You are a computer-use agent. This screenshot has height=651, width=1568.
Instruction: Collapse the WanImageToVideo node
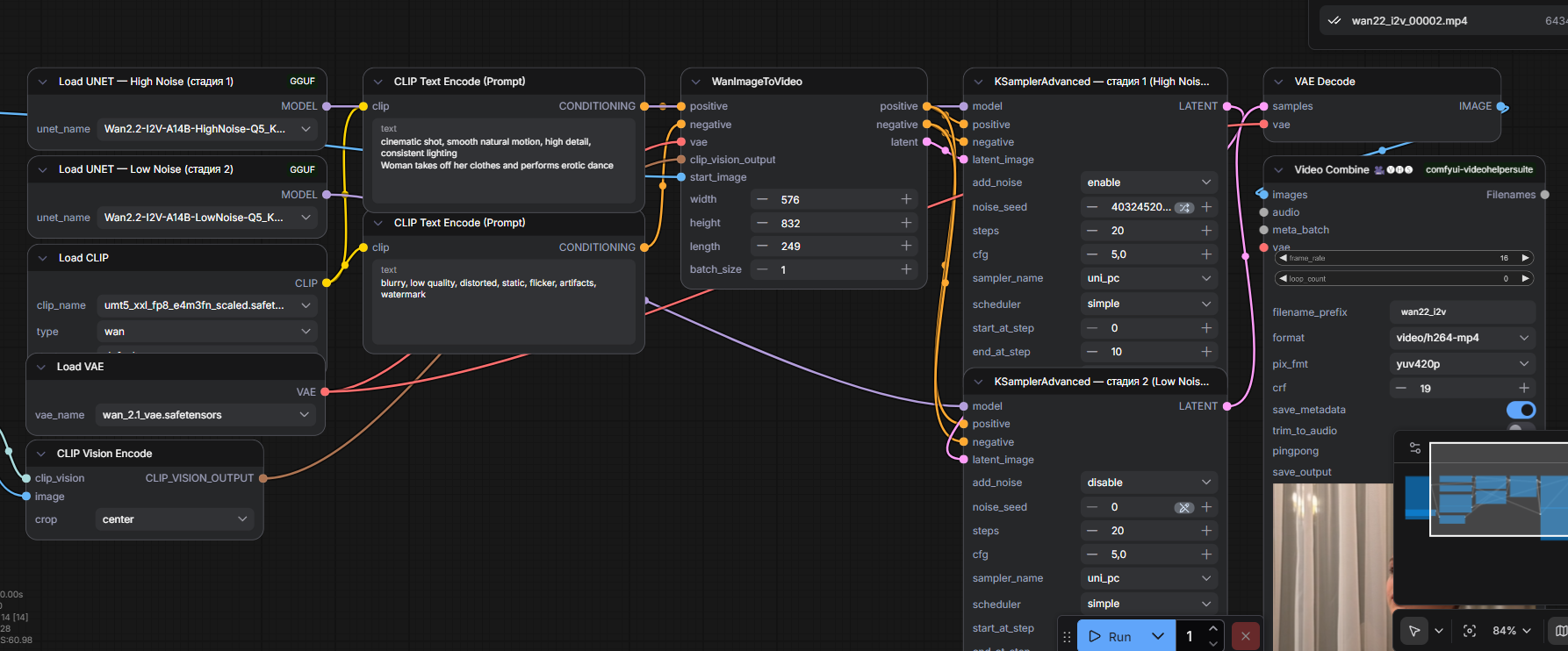(x=695, y=82)
